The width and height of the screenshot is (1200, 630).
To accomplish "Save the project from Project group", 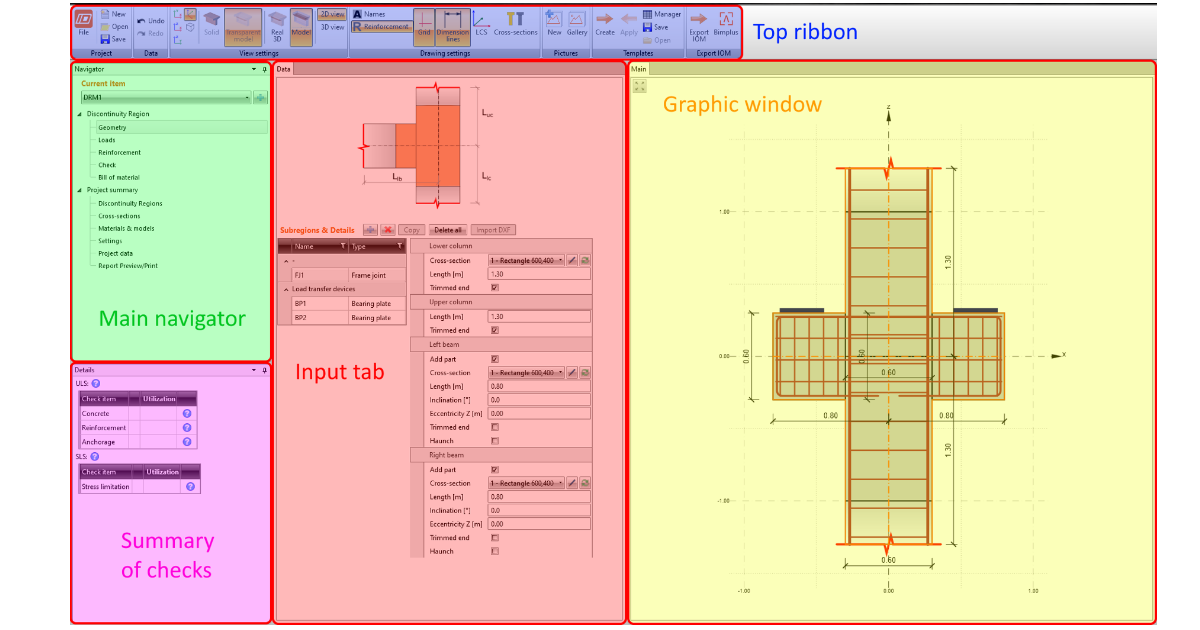I will [112, 39].
